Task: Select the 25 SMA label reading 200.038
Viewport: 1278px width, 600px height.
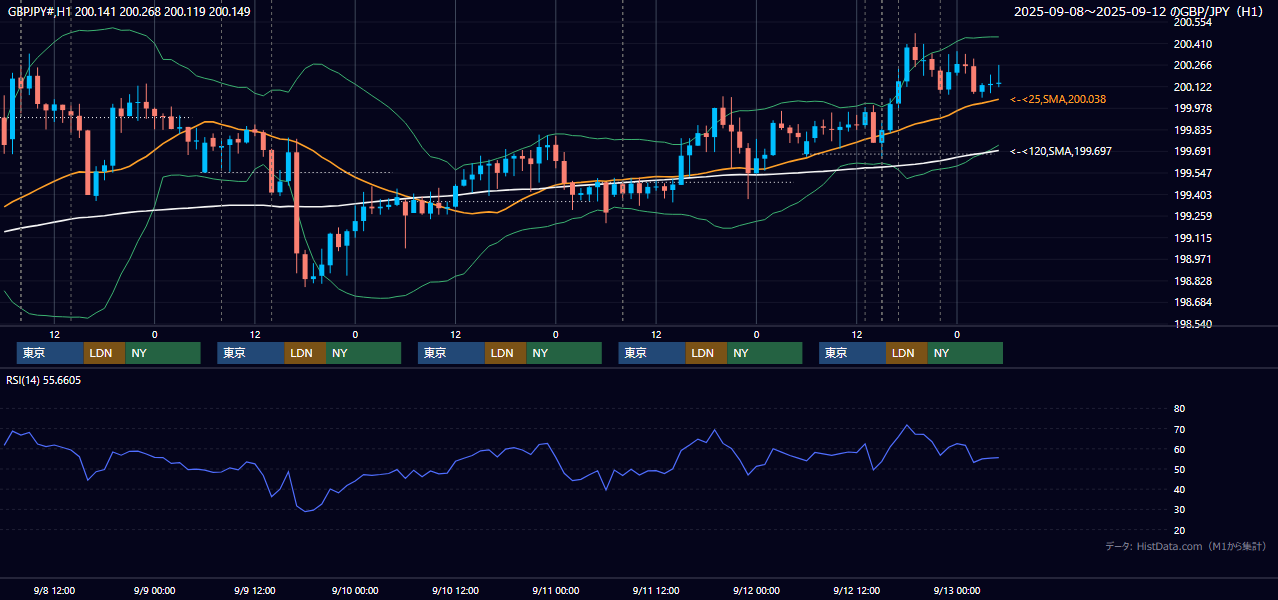Action: coord(1058,99)
